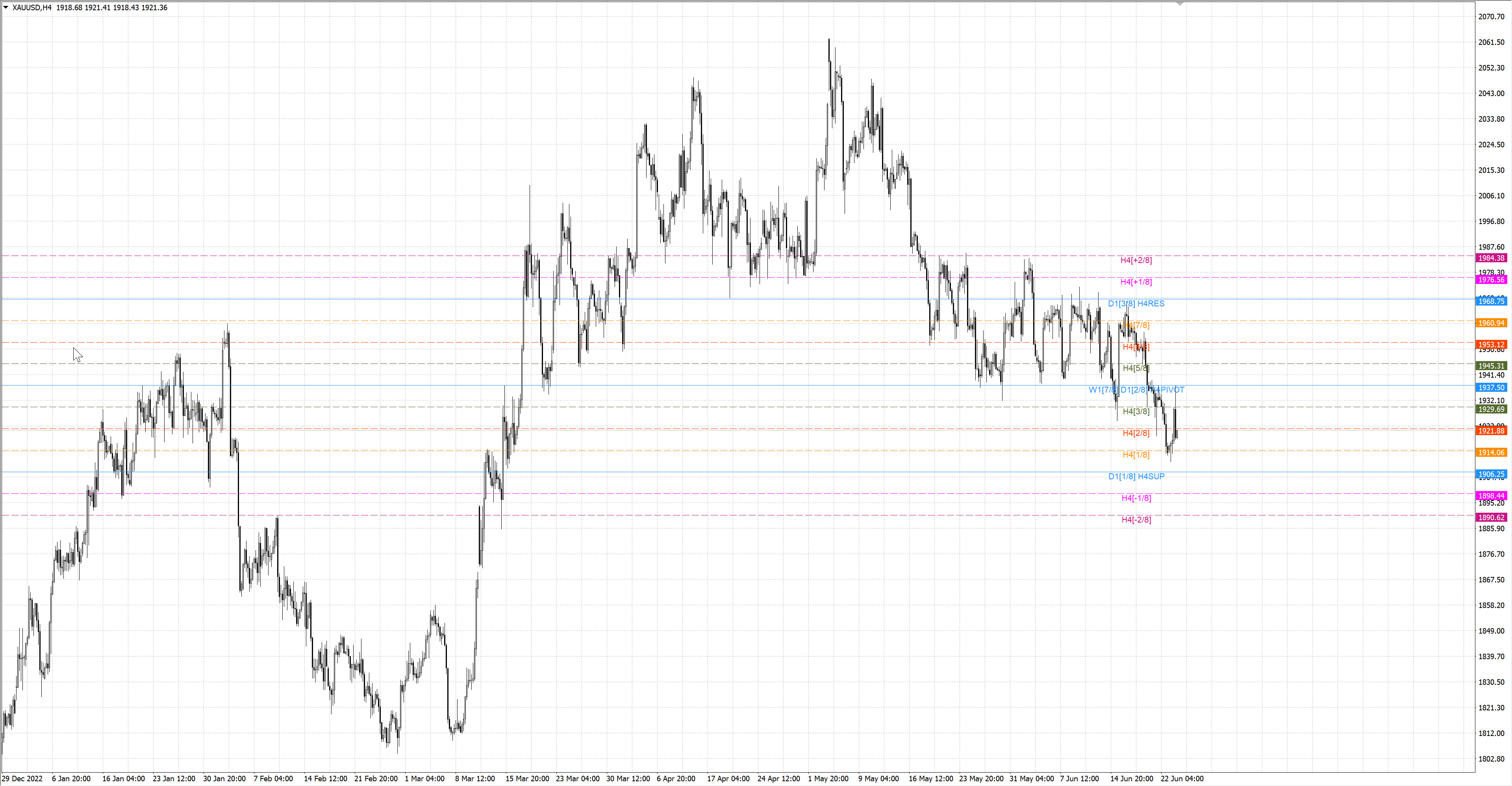This screenshot has width=1512, height=786.
Task: Click the H4[-2/8] level label
Action: [x=1136, y=519]
